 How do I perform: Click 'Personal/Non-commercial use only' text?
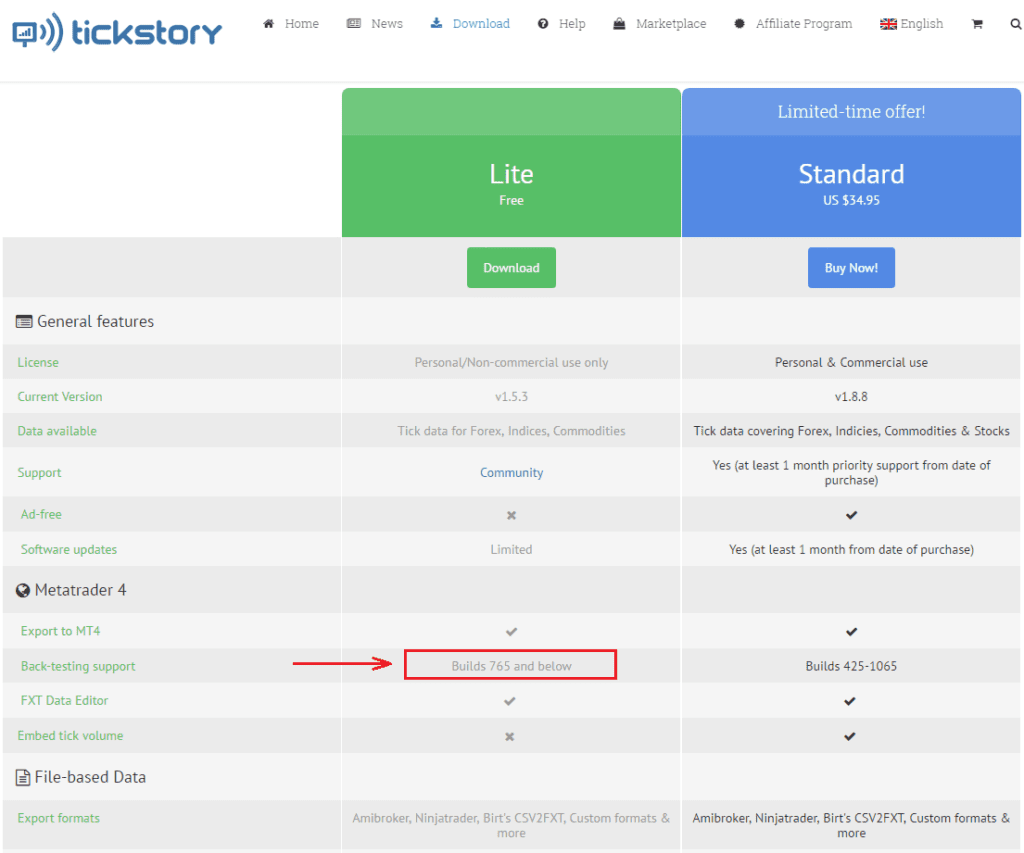(x=511, y=362)
